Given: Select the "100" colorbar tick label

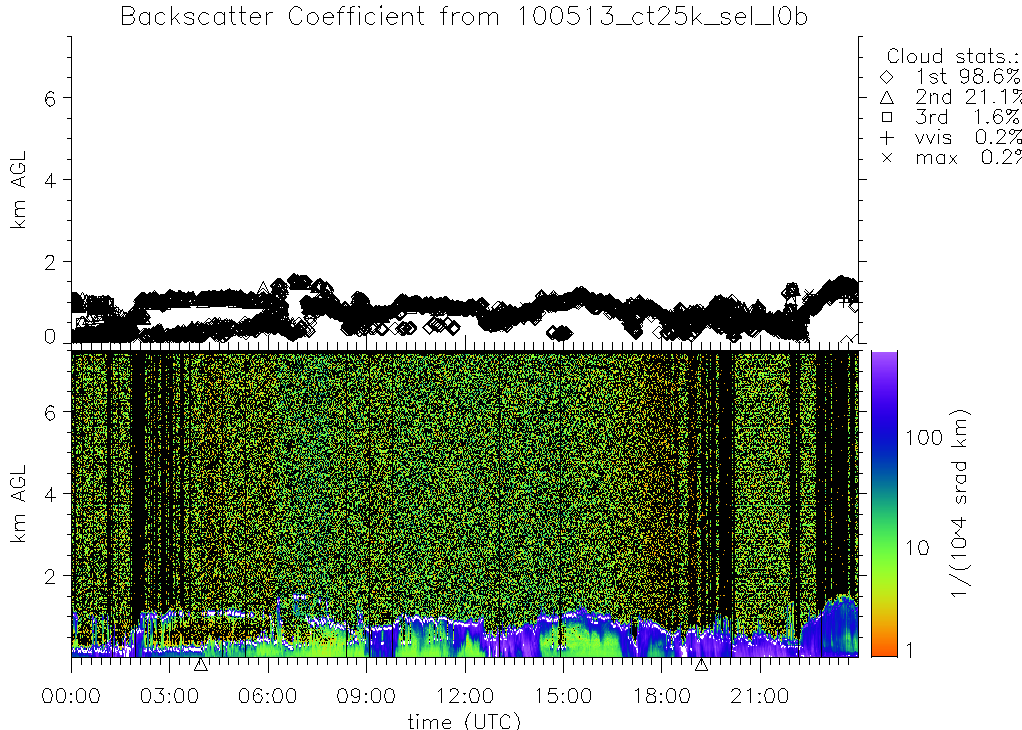Looking at the screenshot, I should point(926,437).
